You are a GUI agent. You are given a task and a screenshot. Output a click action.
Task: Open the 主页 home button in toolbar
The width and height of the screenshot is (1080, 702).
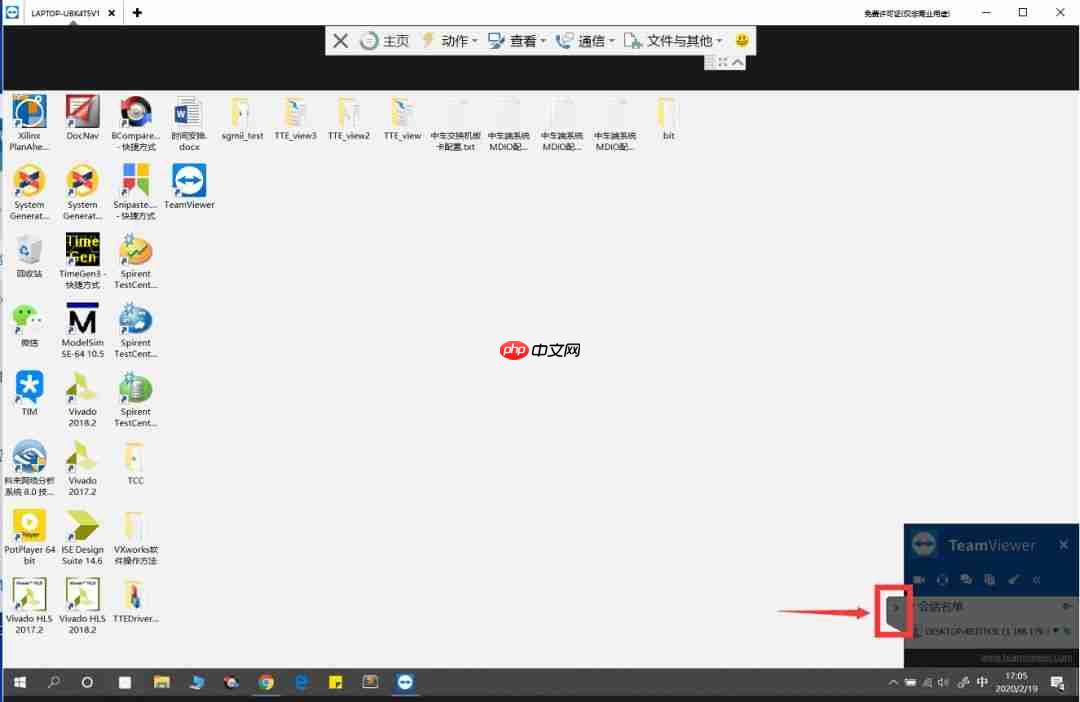[385, 41]
